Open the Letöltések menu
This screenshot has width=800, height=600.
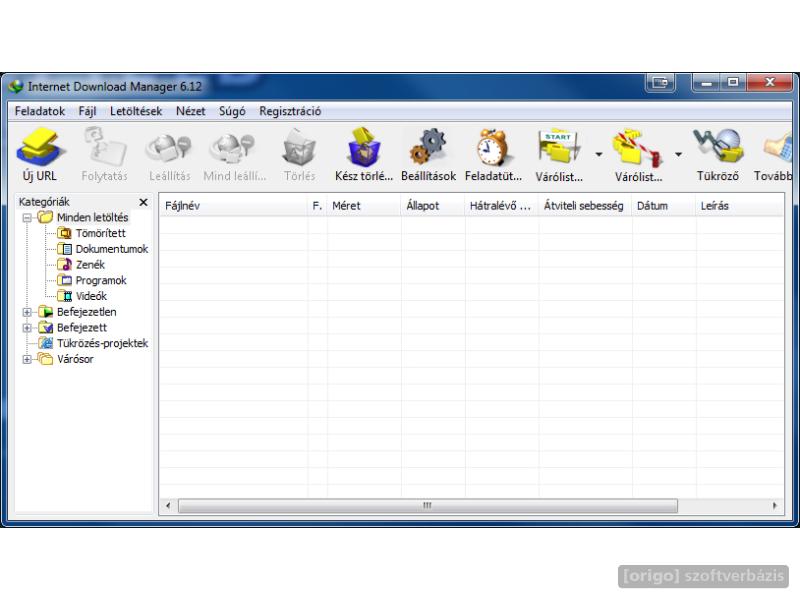coord(136,111)
